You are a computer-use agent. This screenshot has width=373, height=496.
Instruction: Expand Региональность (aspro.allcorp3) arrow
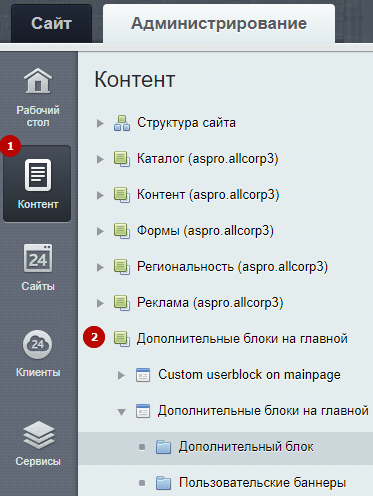pyautogui.click(x=100, y=267)
